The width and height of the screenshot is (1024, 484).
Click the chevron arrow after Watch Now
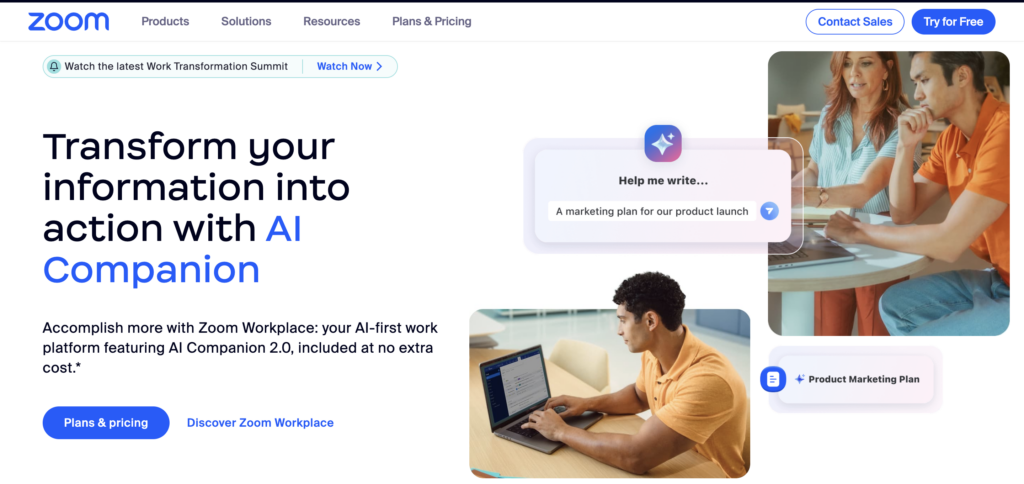pos(379,67)
